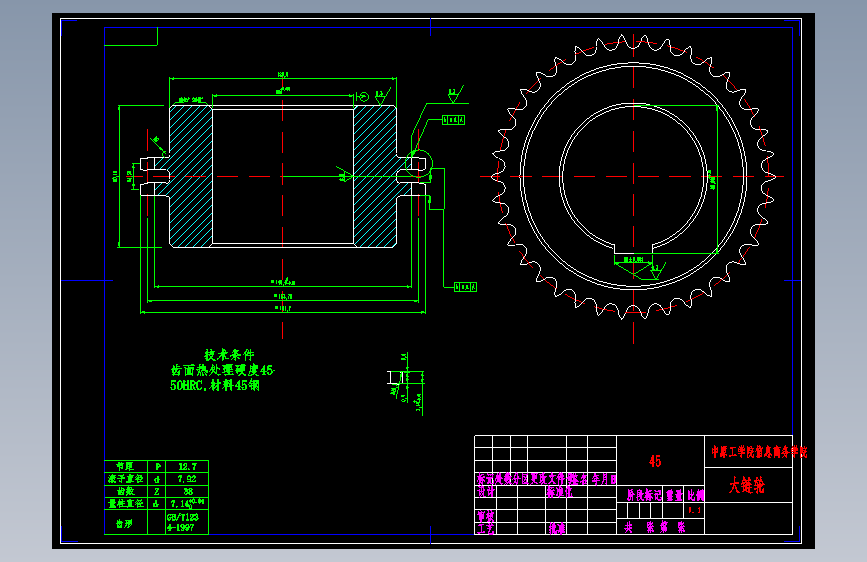Select the 标准化 label in title block
Image resolution: width=867 pixels, height=562 pixels.
(560, 491)
